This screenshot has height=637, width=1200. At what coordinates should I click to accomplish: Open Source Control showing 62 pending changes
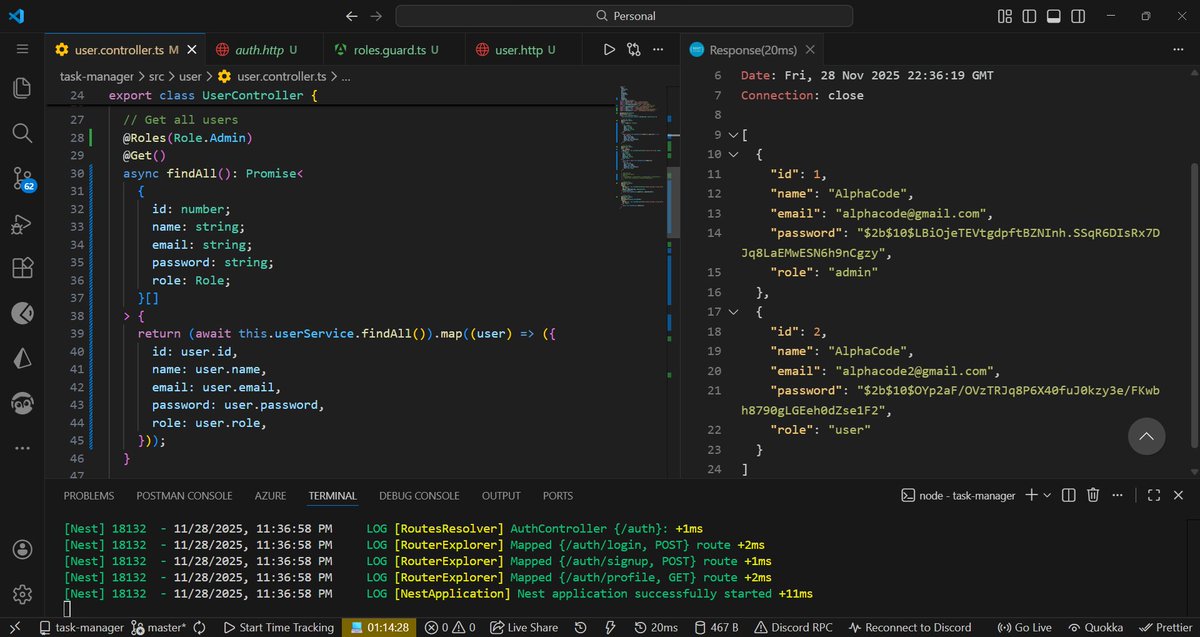(21, 178)
